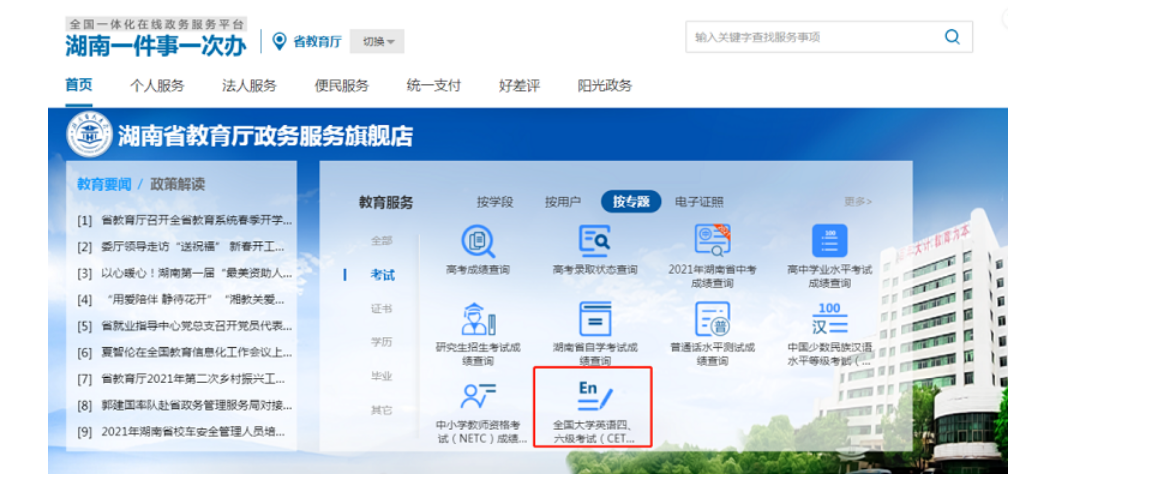Open 中小学教师资格考试 icon
1158x489 pixels.
[x=477, y=396]
